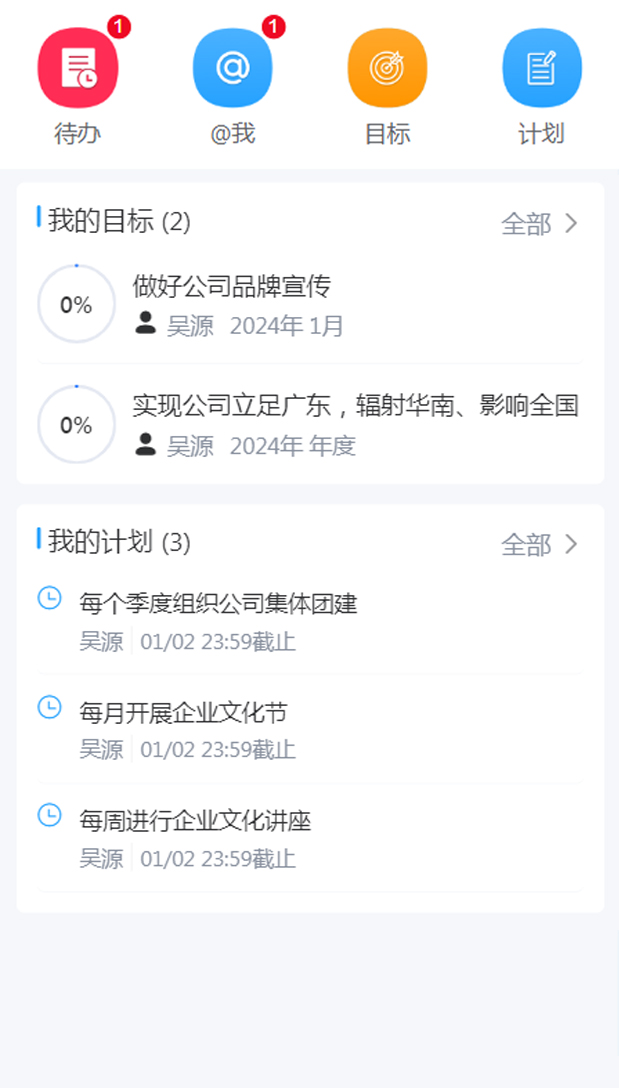Click clock icon beside 每月开展企业文化节
The height and width of the screenshot is (1088, 619).
point(49,707)
